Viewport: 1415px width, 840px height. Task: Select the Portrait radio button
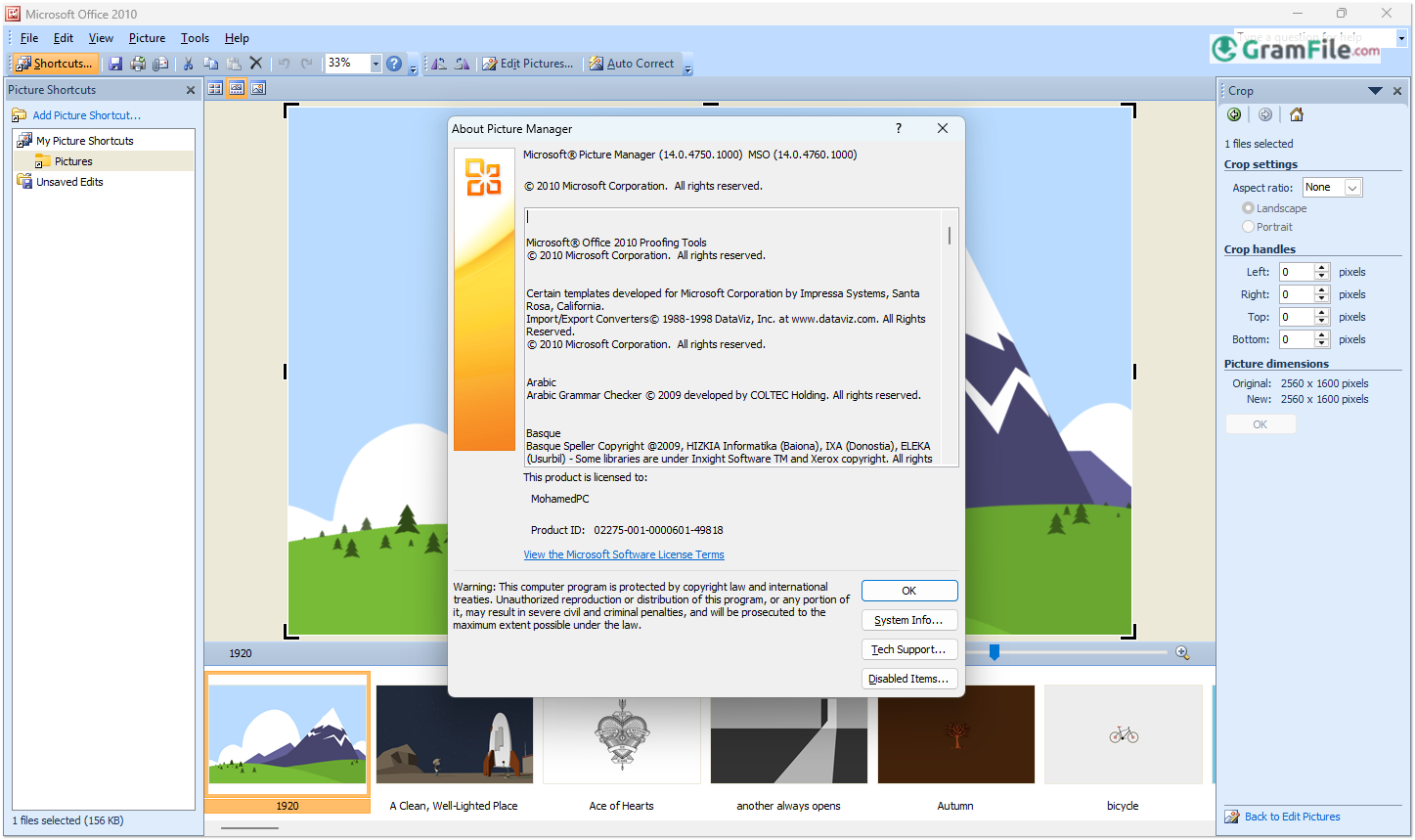pos(1248,227)
